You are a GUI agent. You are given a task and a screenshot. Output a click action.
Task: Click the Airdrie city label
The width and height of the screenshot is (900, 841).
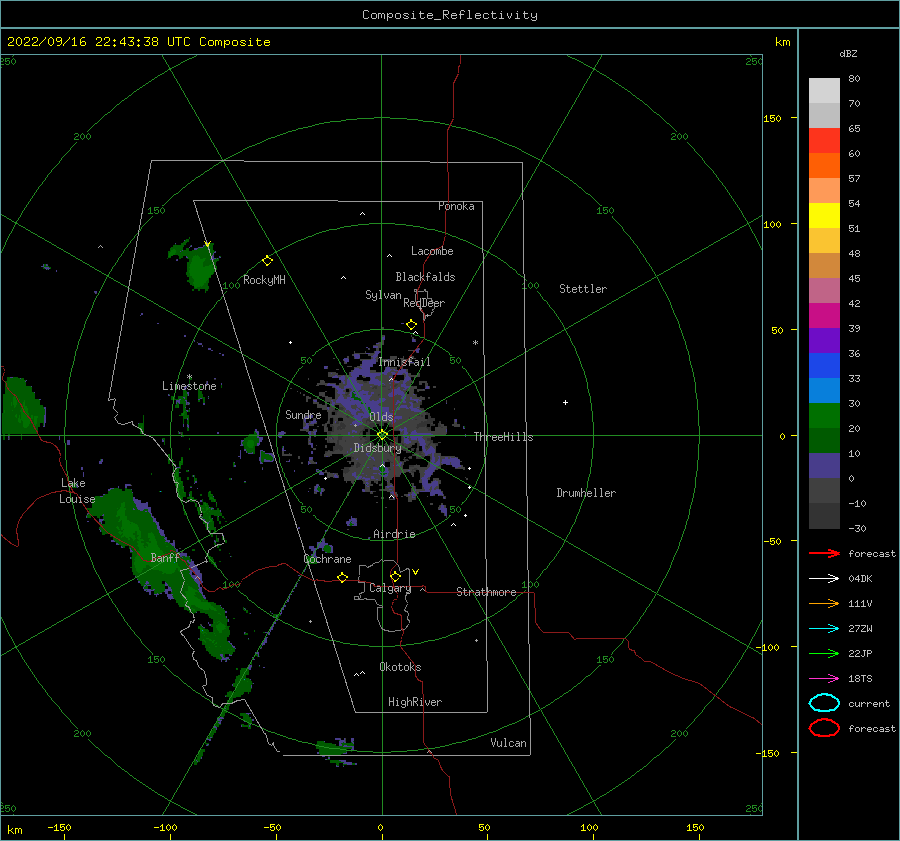tap(394, 534)
